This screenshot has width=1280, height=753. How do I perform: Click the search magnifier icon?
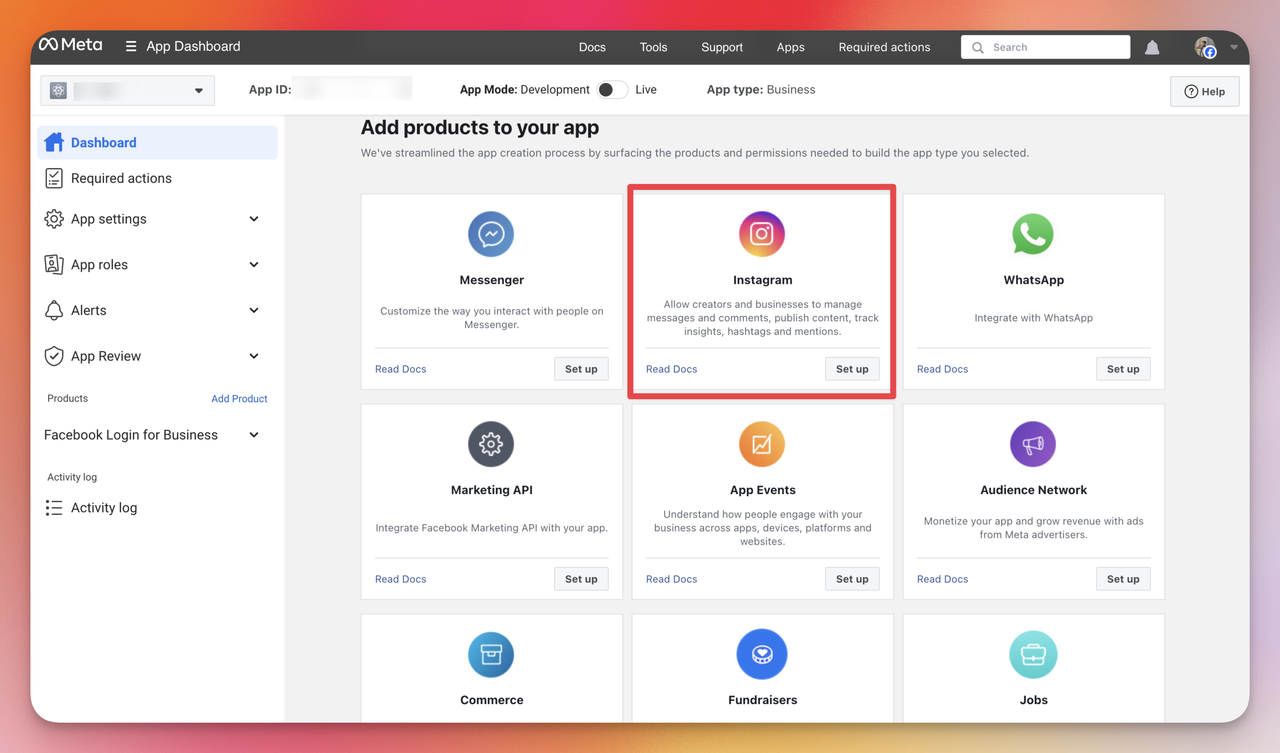[978, 47]
